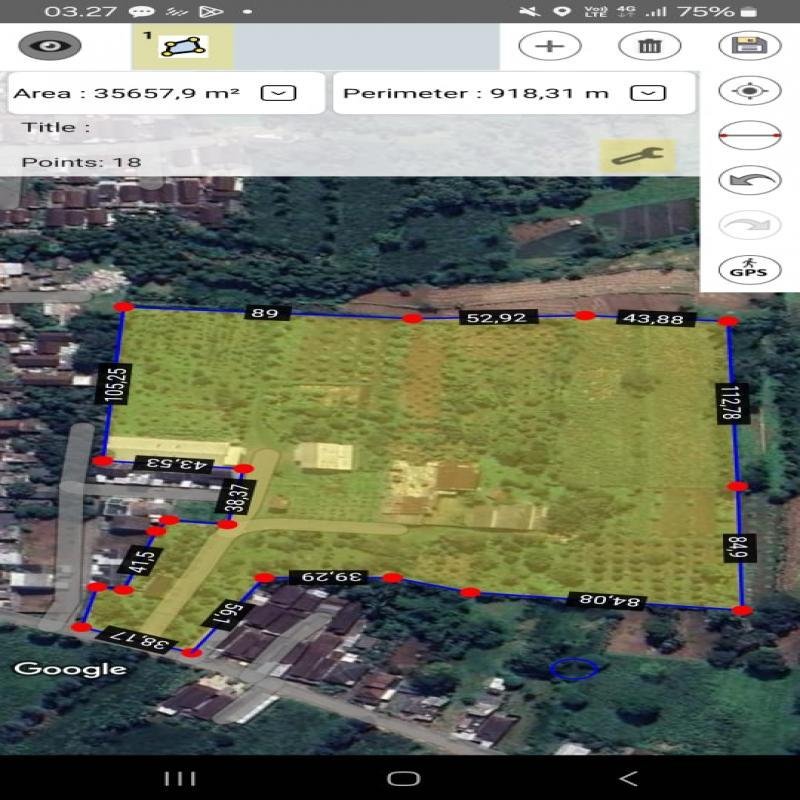
Task: Delete measurement using trash bin icon
Action: coord(649,46)
